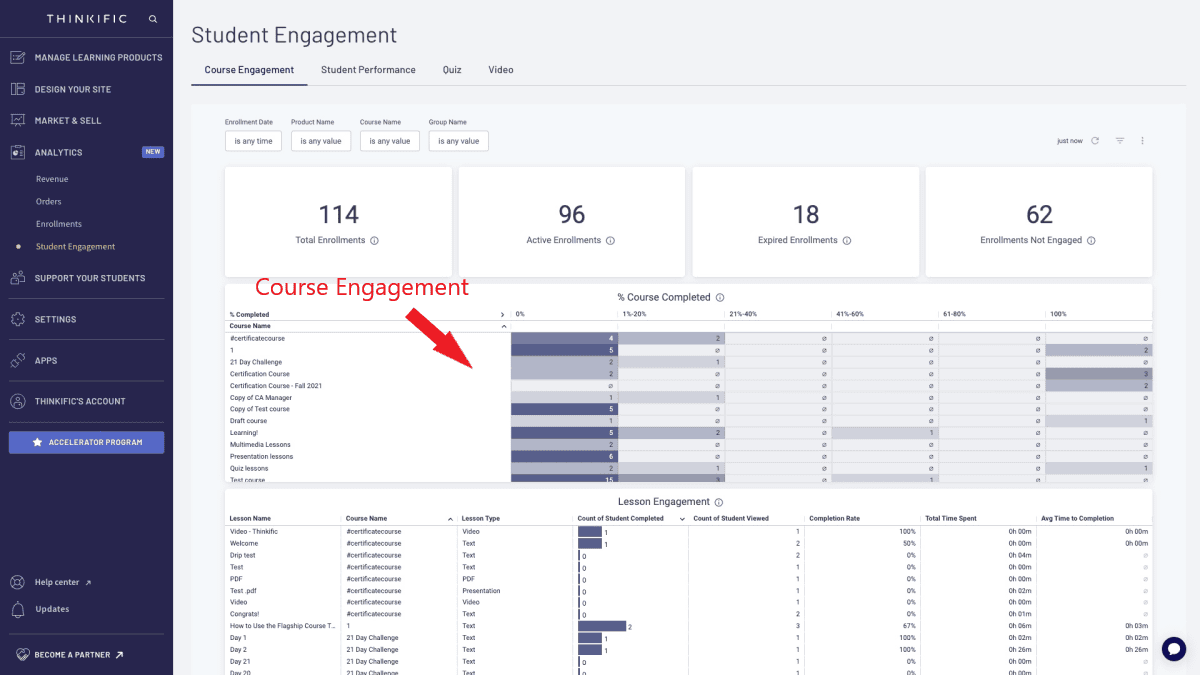
Task: Select 'Certification Course - Fall 2021' row
Action: pyautogui.click(x=276, y=386)
